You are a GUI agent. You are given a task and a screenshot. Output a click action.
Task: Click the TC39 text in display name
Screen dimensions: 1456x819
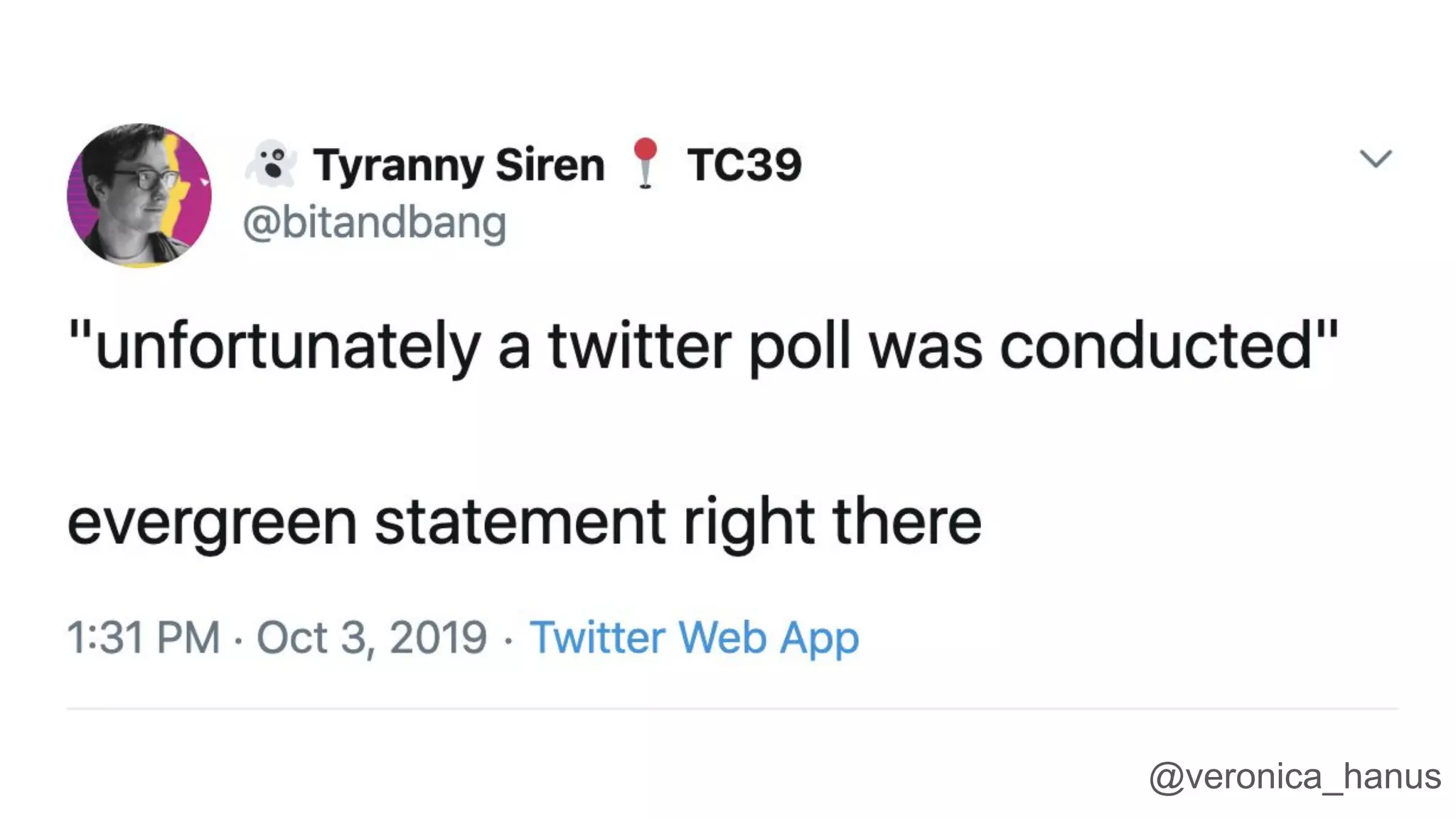tap(744, 165)
